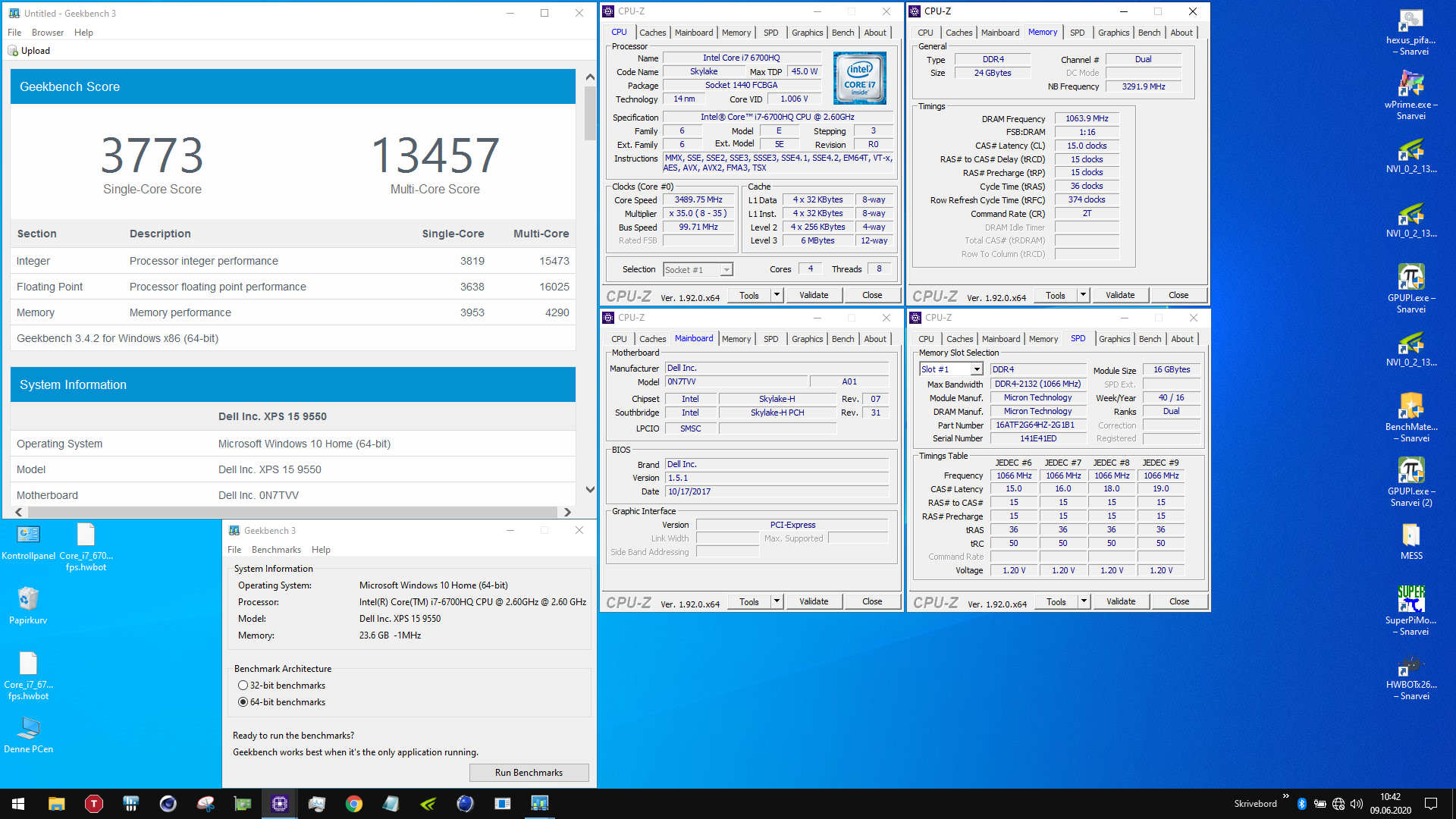This screenshot has width=1456, height=819.
Task: Open the Snipping Tool taskbar icon
Action: click(206, 804)
